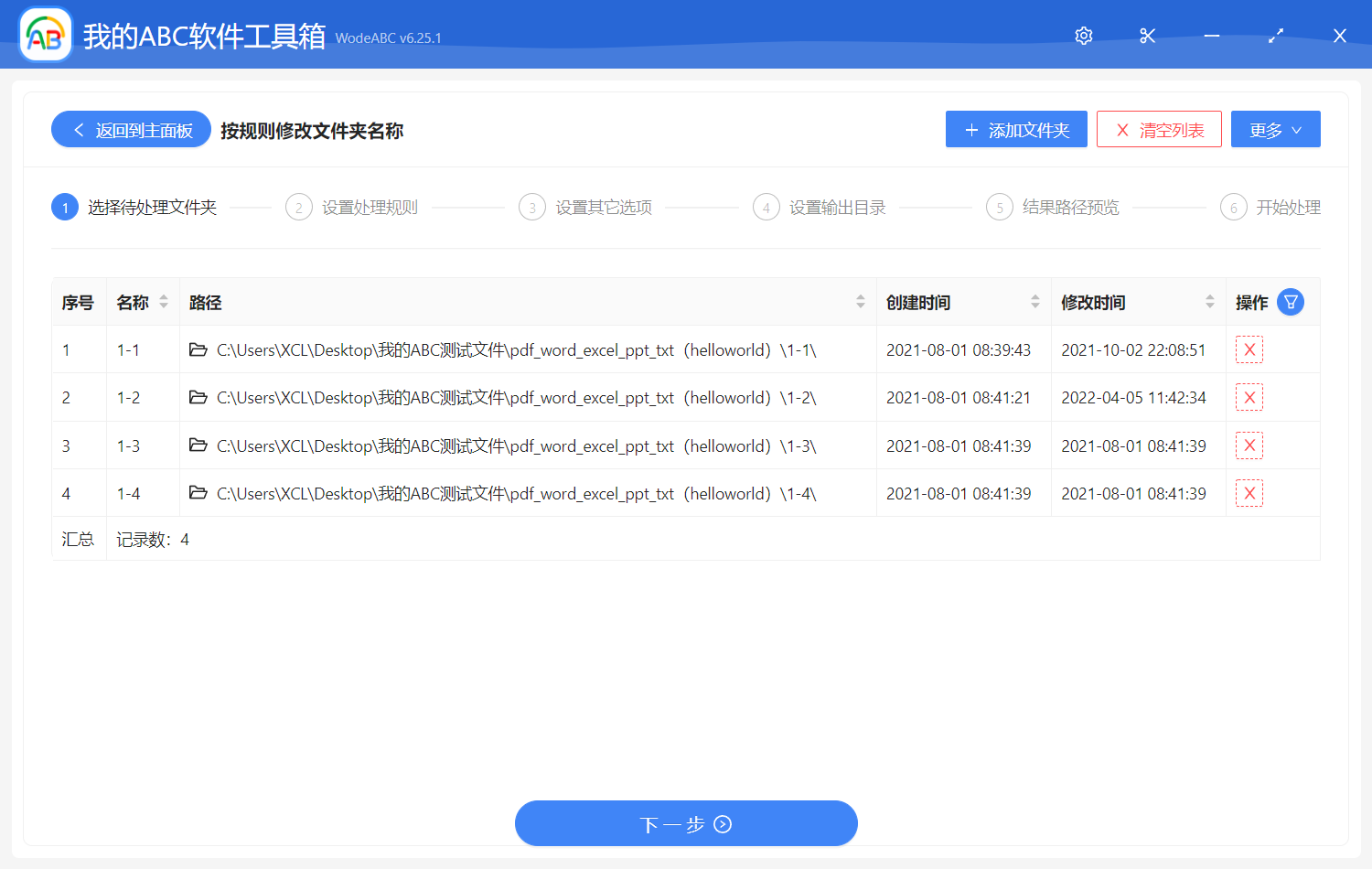Select the 结果路径预览 step label
The width and height of the screenshot is (1372, 869).
pyautogui.click(x=1072, y=207)
